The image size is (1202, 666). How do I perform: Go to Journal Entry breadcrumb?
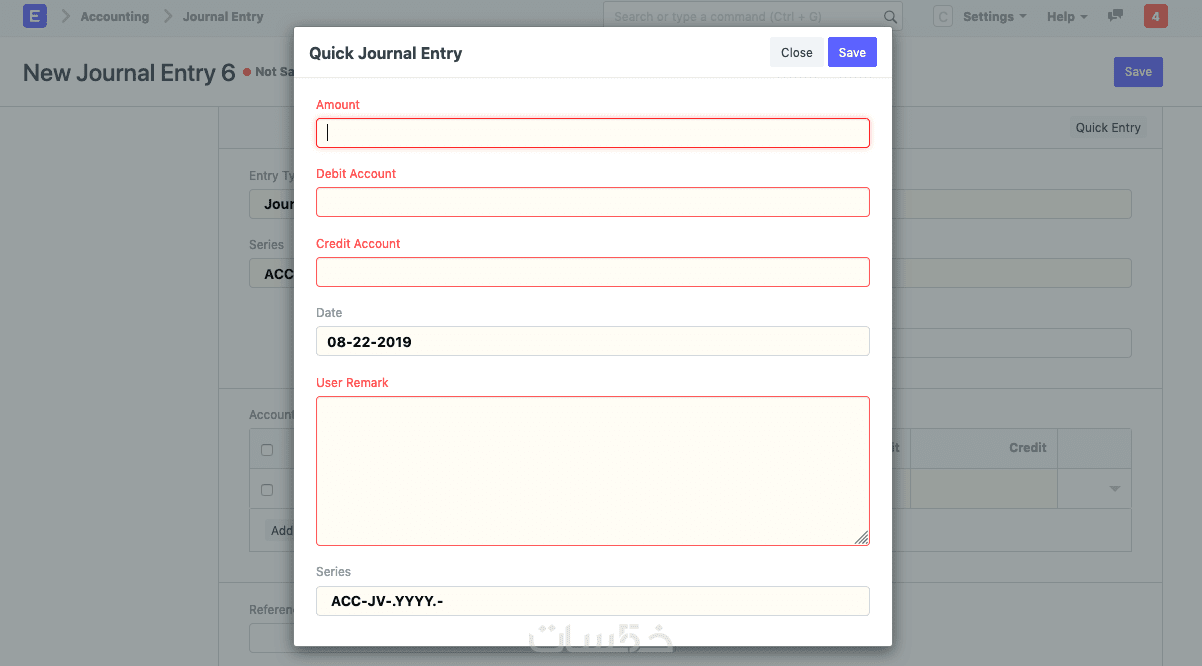[x=223, y=17]
